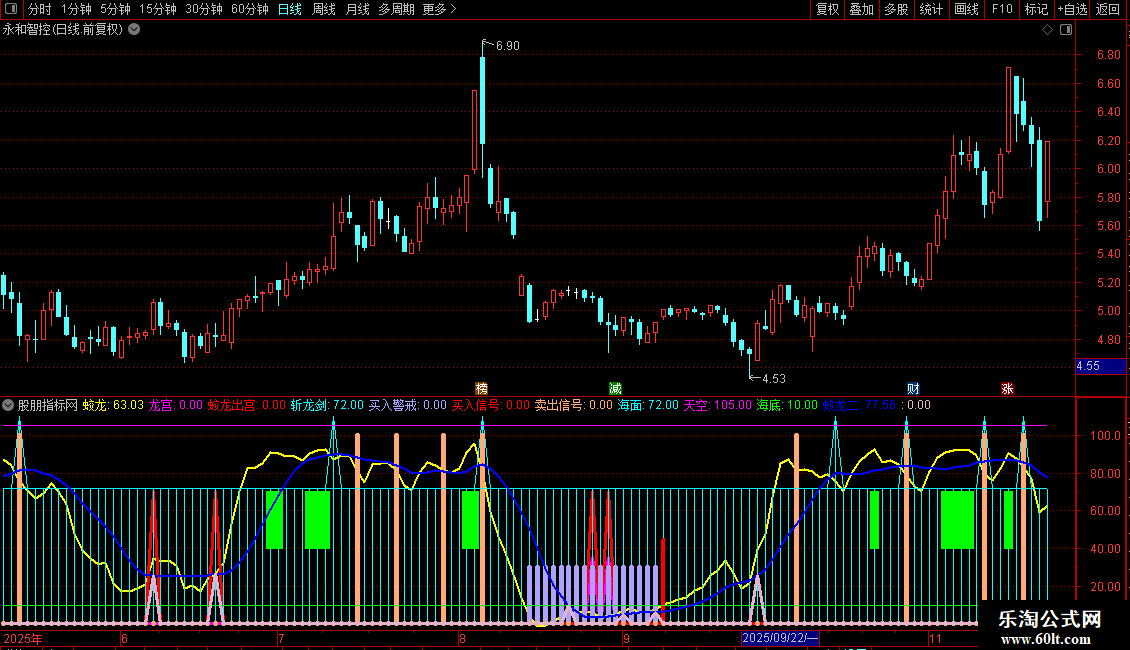This screenshot has height=650, width=1130.
Task: Click the 股朋指标网 indicator title
Action: (x=48, y=405)
